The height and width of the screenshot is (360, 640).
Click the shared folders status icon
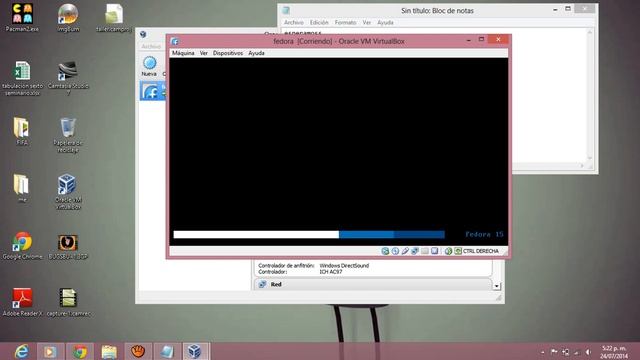(x=424, y=251)
